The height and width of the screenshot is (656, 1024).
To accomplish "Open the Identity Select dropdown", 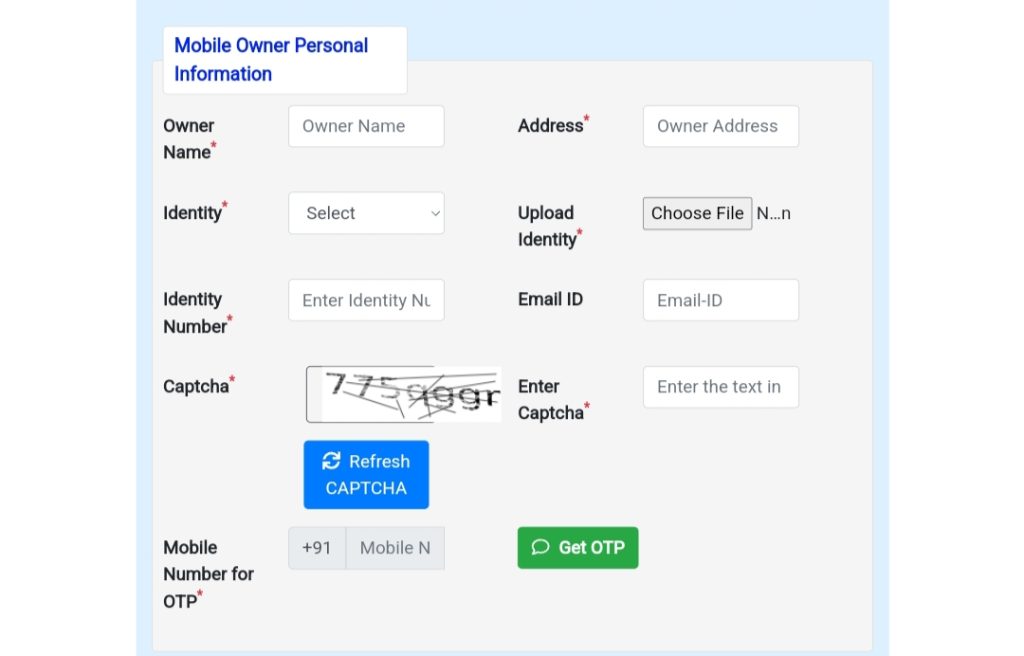I will click(366, 213).
